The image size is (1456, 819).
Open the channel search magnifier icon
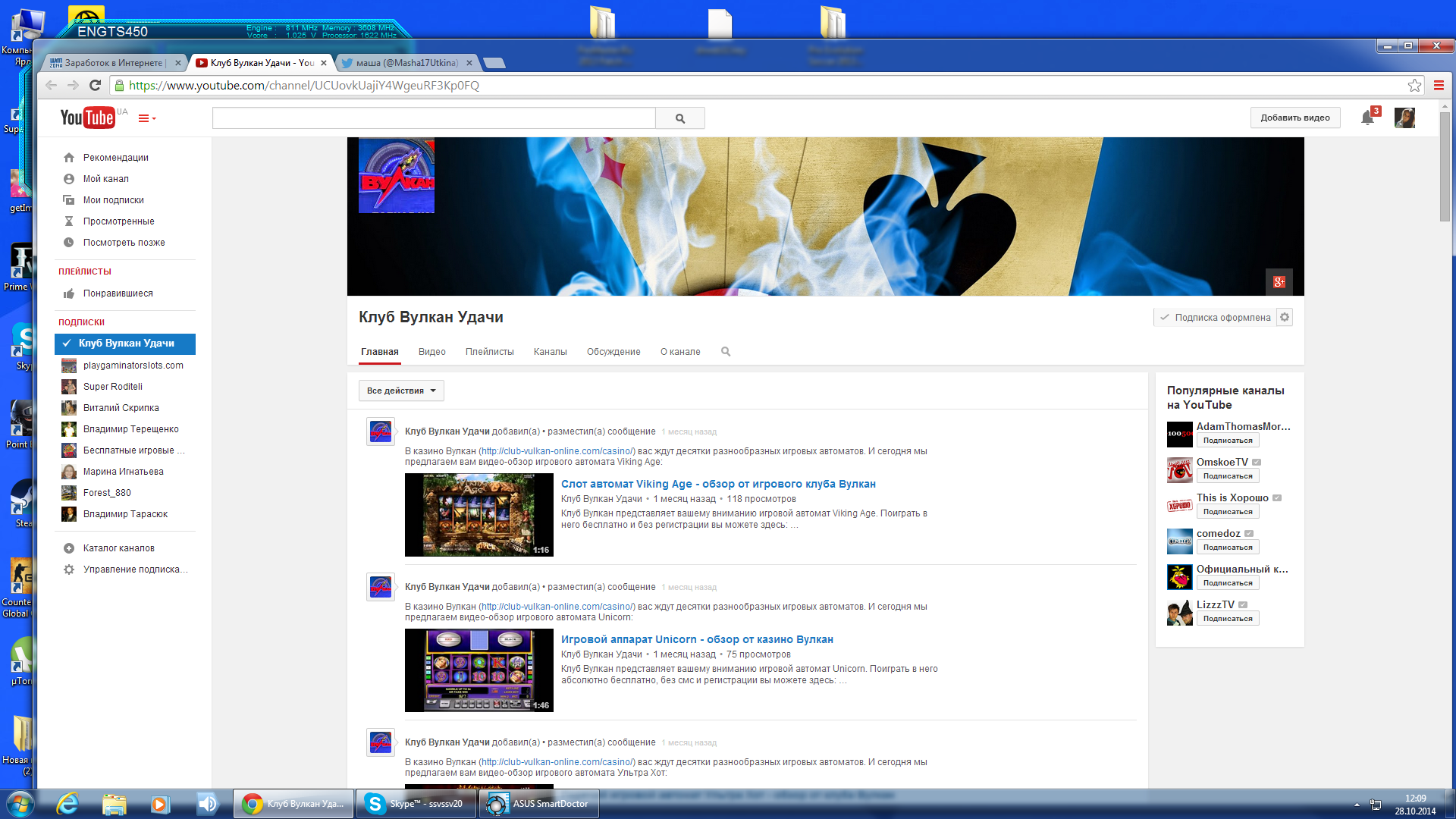pos(726,352)
